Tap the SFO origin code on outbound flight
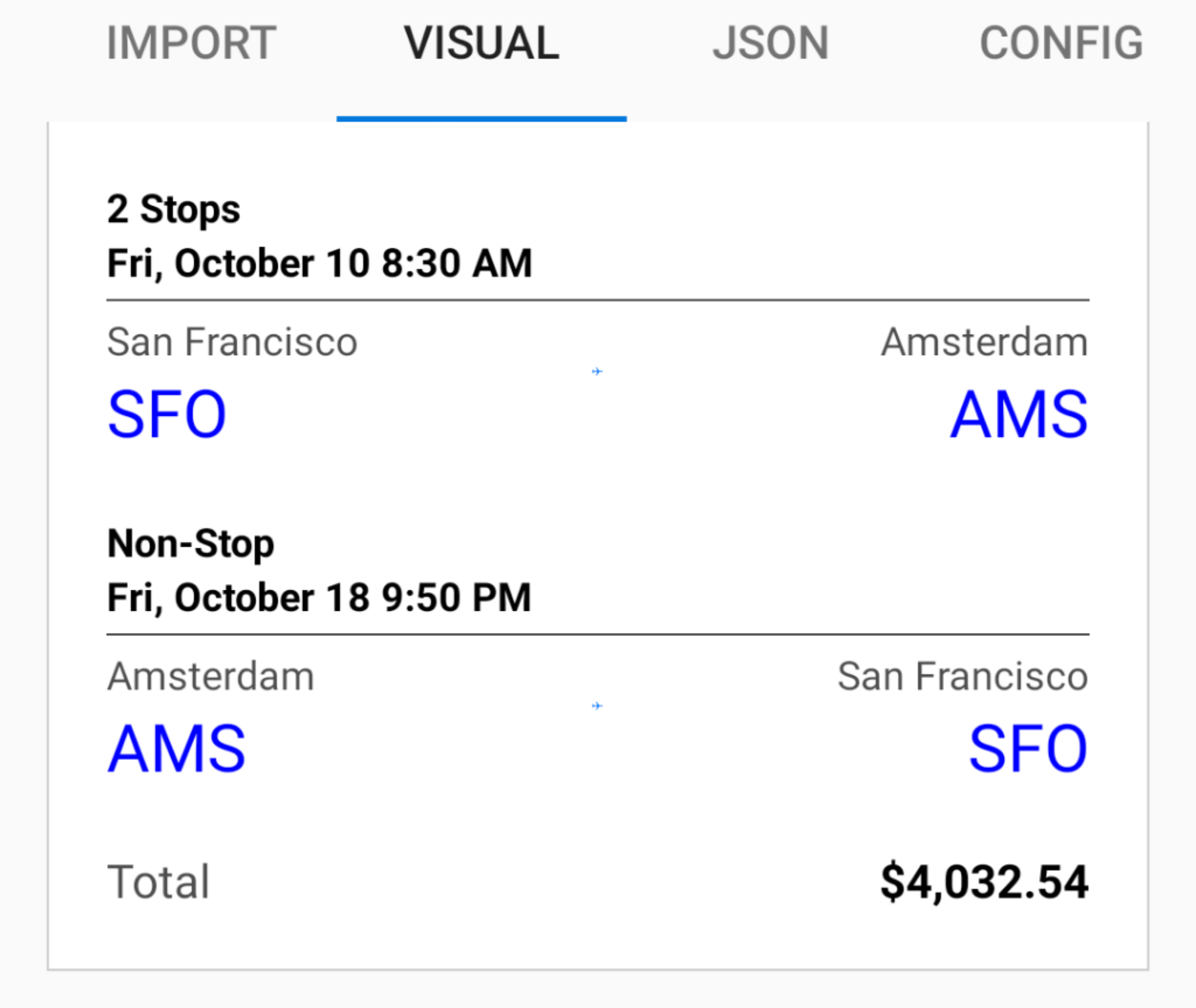This screenshot has width=1196, height=1008. pos(167,414)
